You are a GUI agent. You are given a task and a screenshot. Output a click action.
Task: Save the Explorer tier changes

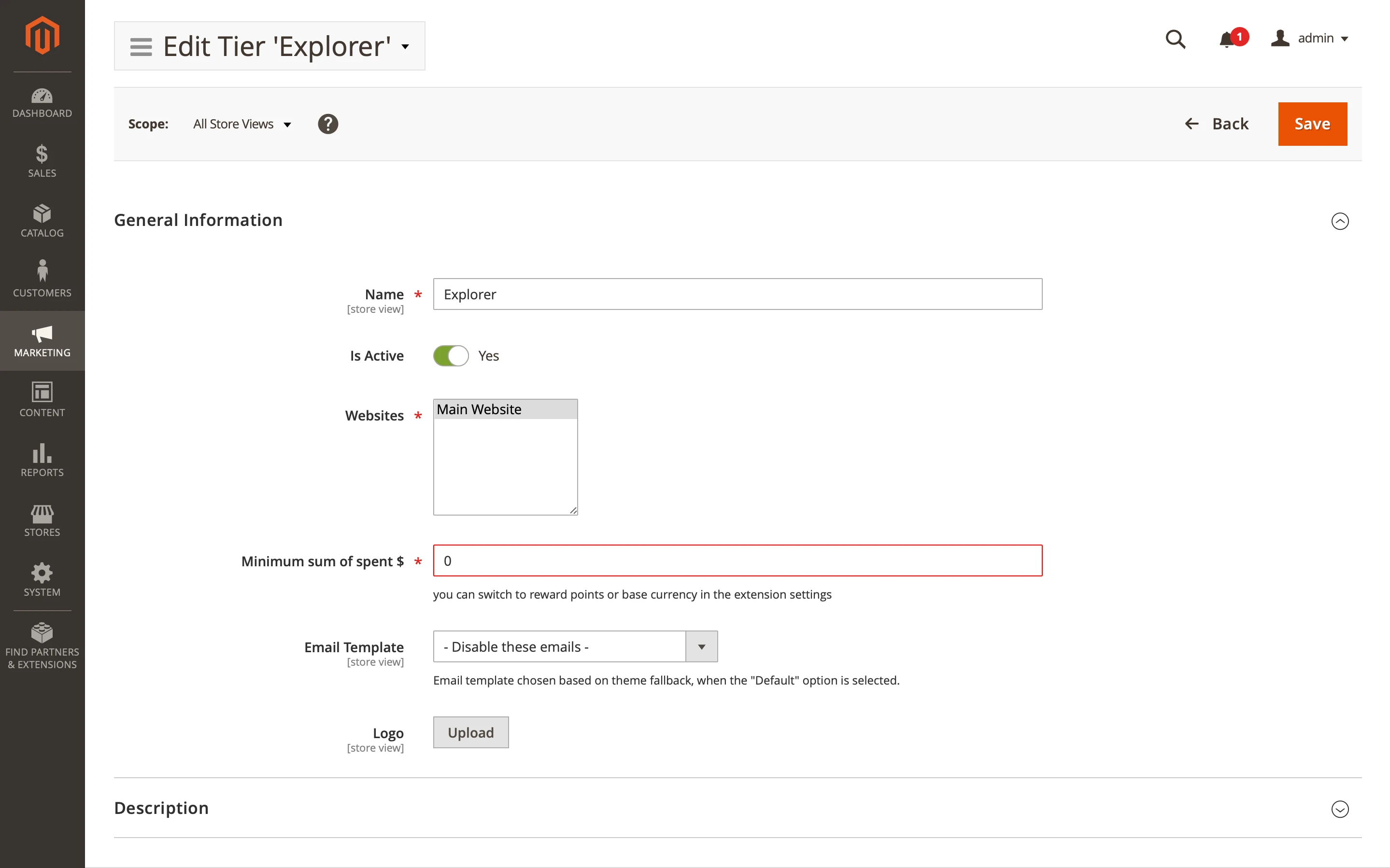coord(1313,124)
